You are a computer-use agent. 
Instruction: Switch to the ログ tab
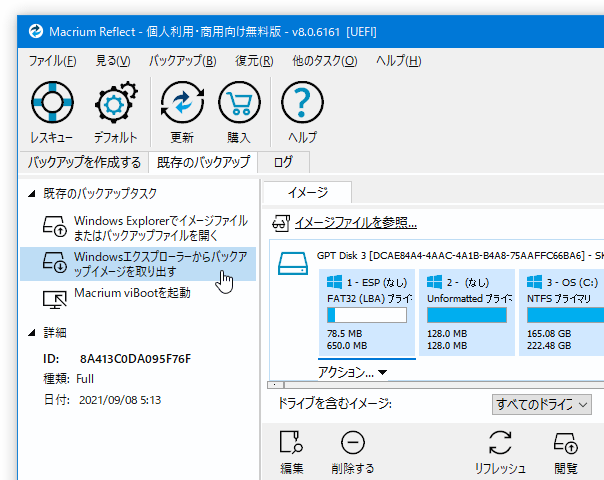click(283, 162)
